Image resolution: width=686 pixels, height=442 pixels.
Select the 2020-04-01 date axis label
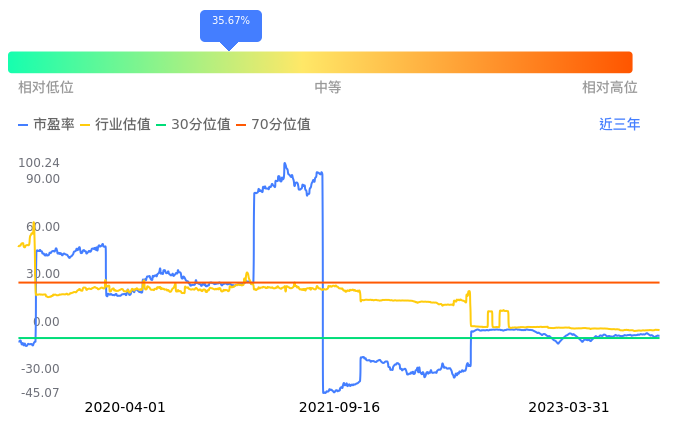125,408
